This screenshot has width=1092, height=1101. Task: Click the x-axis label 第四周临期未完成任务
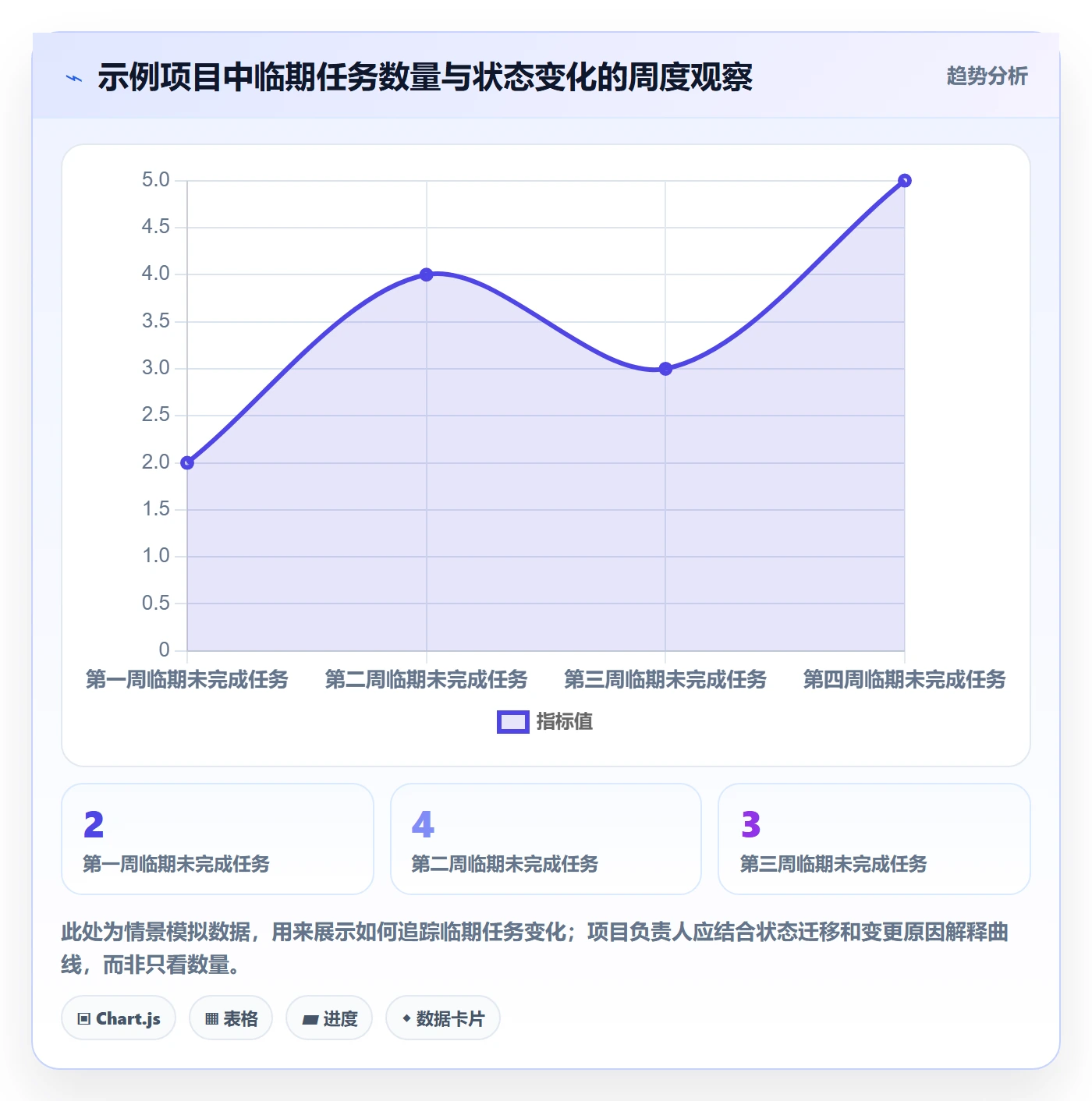point(905,679)
